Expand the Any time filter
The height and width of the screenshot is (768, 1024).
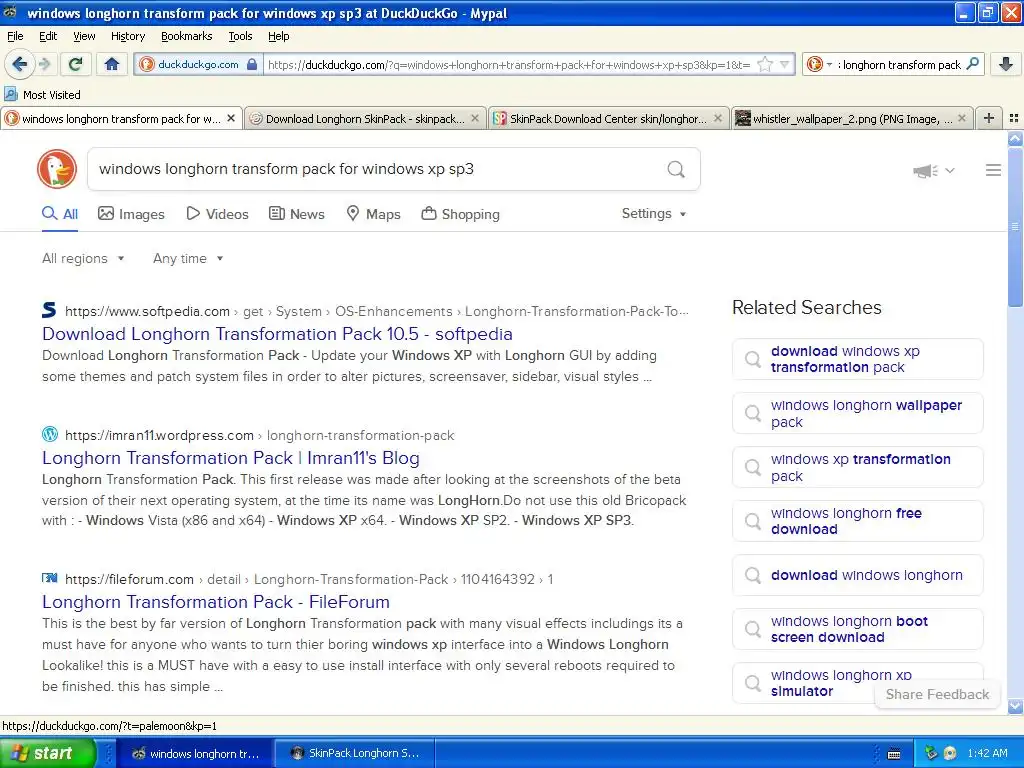[188, 259]
